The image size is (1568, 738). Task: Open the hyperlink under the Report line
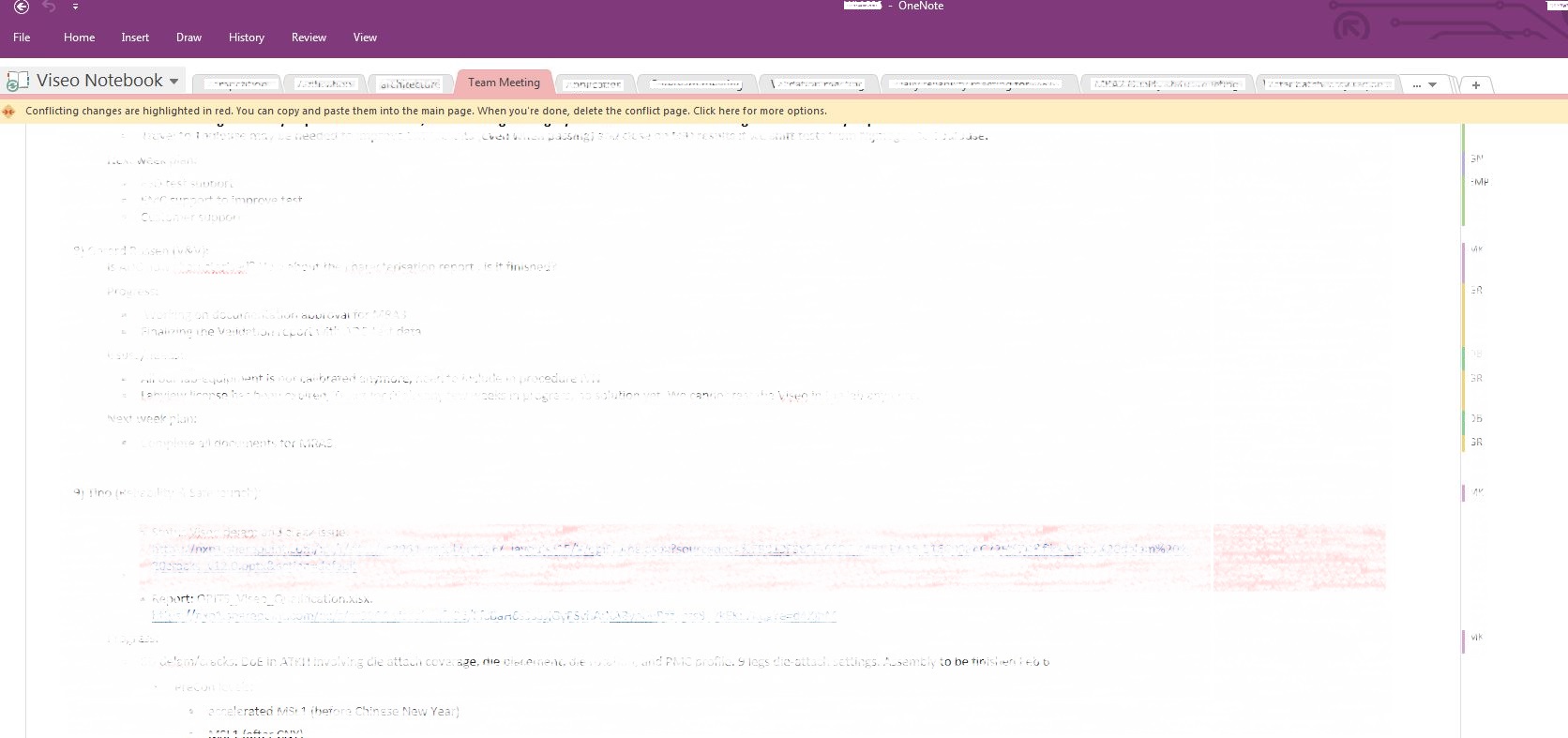click(494, 616)
